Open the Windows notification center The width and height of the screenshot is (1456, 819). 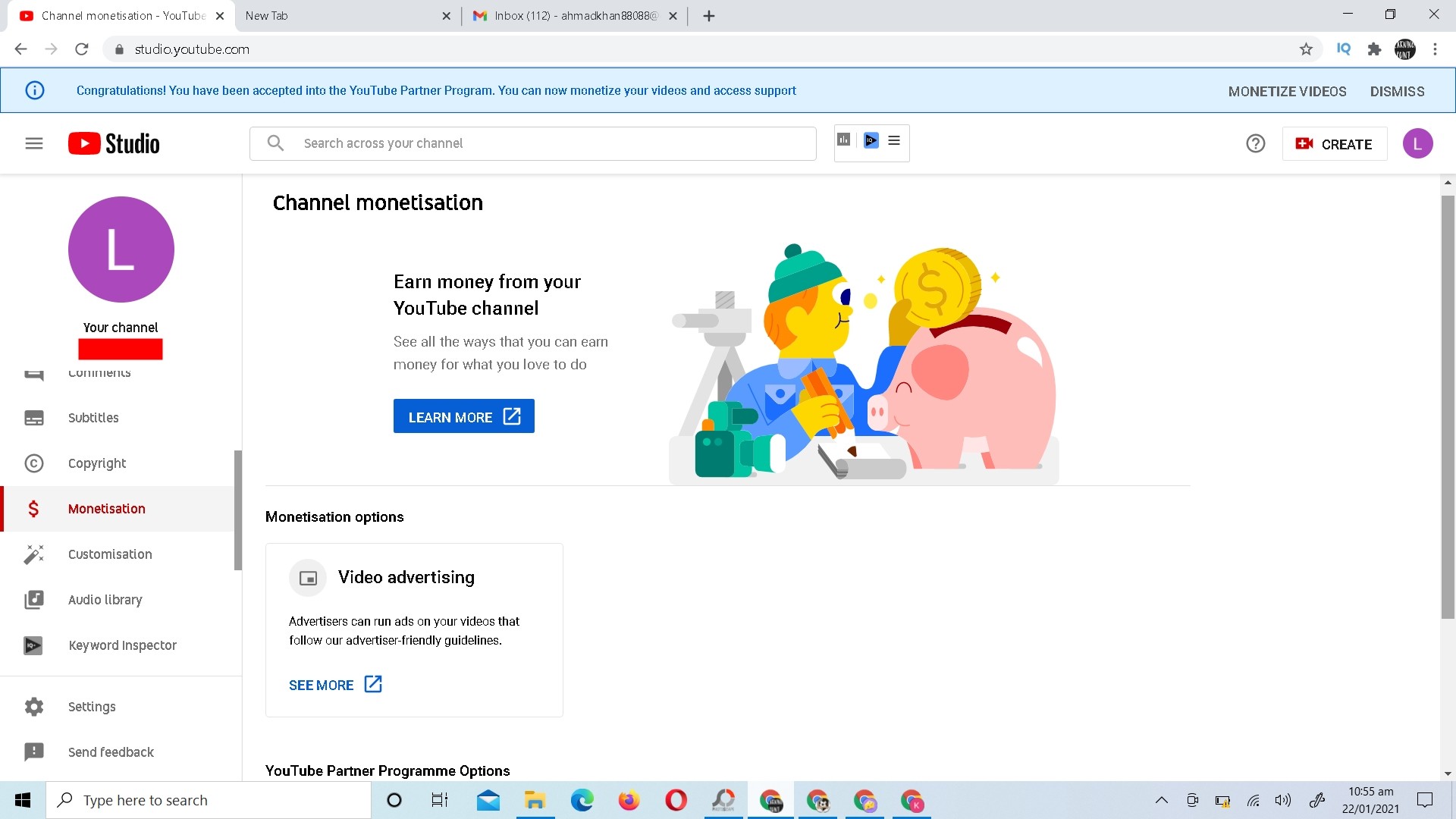click(x=1425, y=800)
